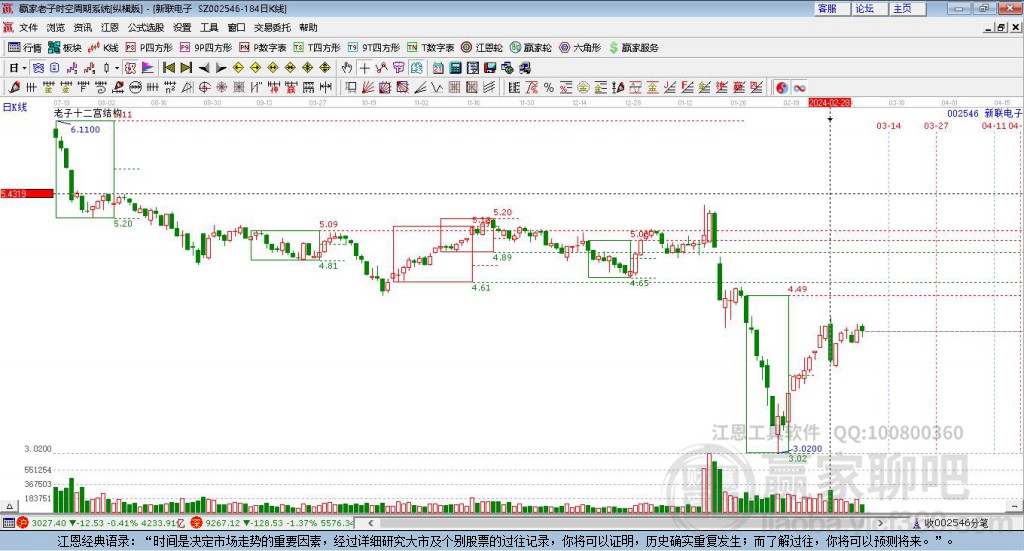The image size is (1024, 551).
Task: Launch the 江恩轮 Gann wheel
Action: pyautogui.click(x=482, y=48)
